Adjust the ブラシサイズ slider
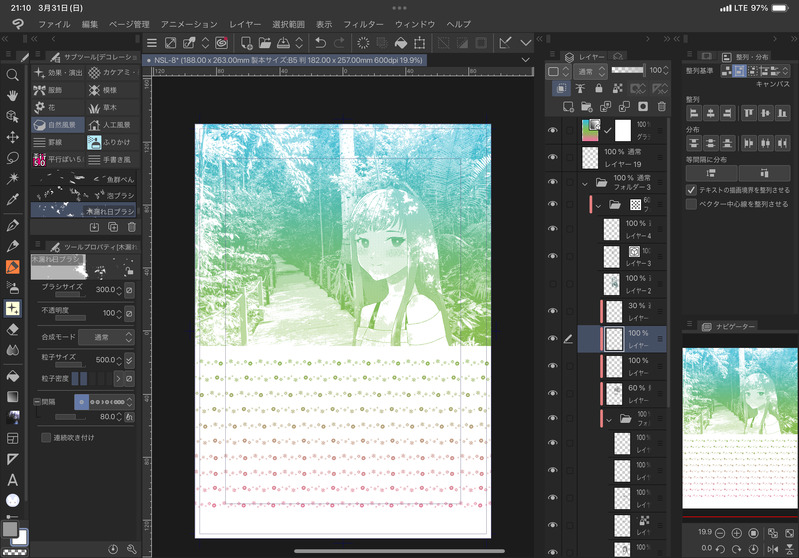This screenshot has width=799, height=558. click(x=71, y=295)
